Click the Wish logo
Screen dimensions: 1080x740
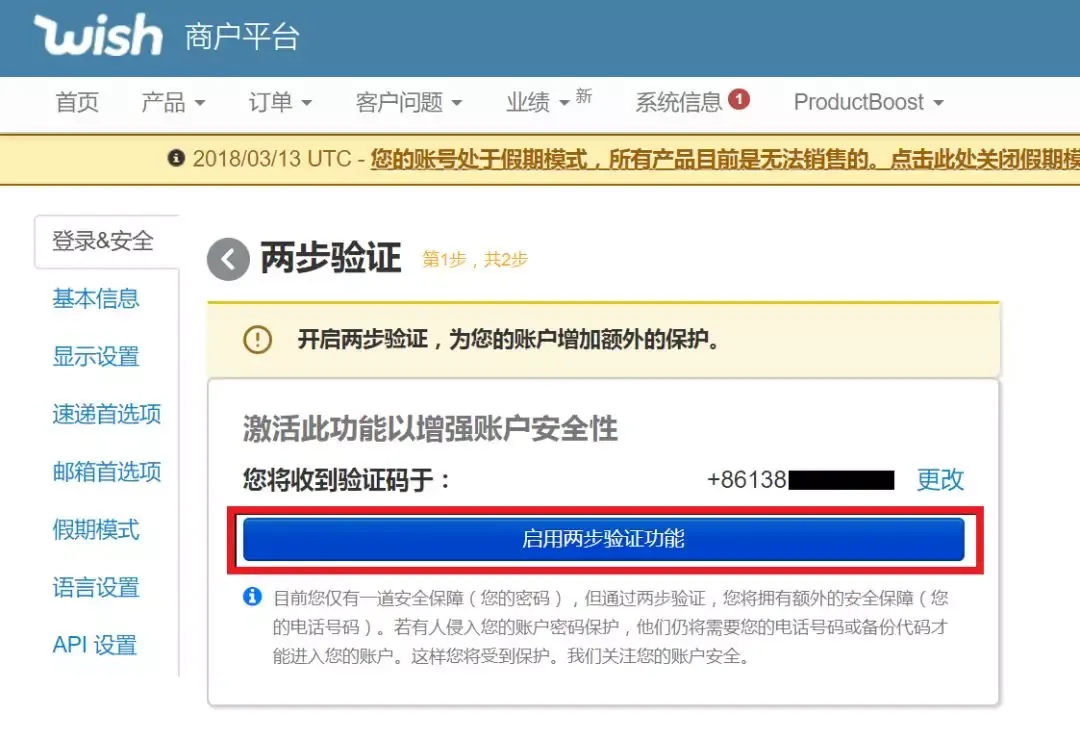coord(98,34)
